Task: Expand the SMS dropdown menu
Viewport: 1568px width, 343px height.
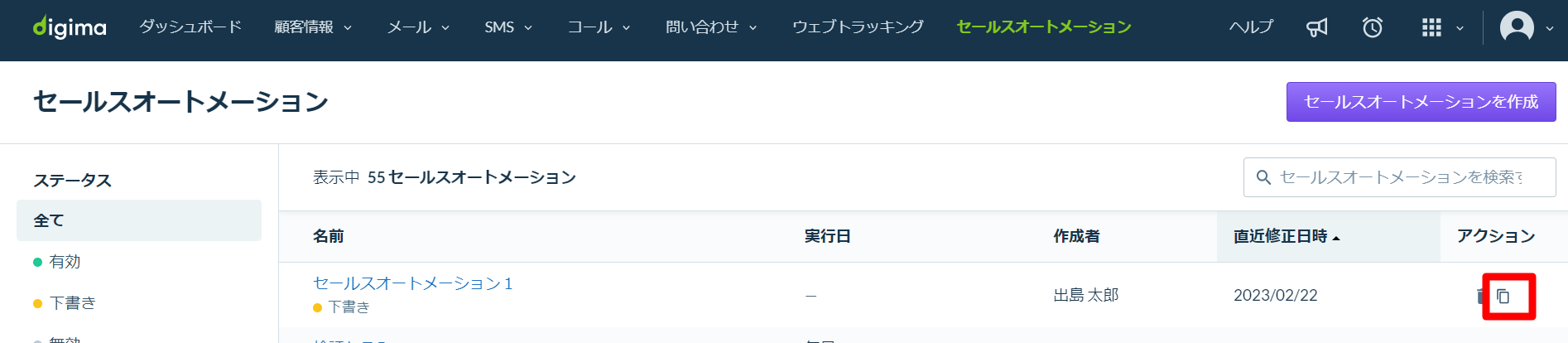Action: (x=508, y=27)
